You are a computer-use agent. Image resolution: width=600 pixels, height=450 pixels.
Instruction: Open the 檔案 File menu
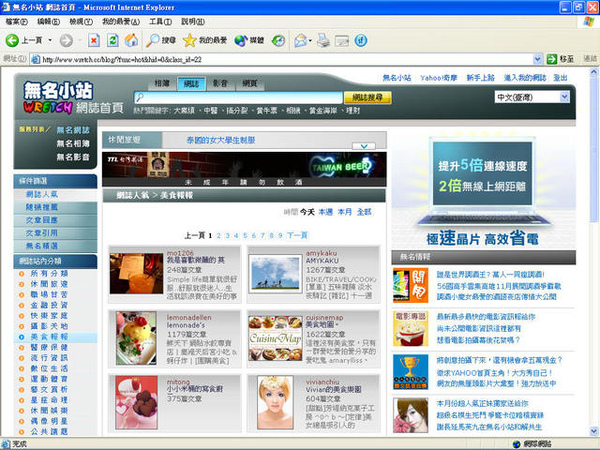[16, 22]
